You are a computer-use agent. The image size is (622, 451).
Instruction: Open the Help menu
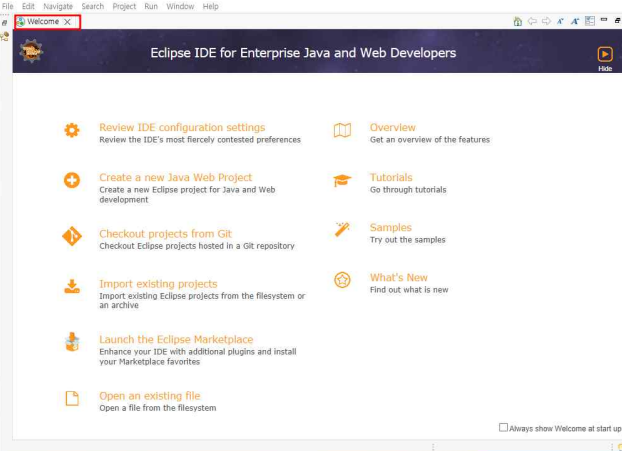[x=210, y=6]
